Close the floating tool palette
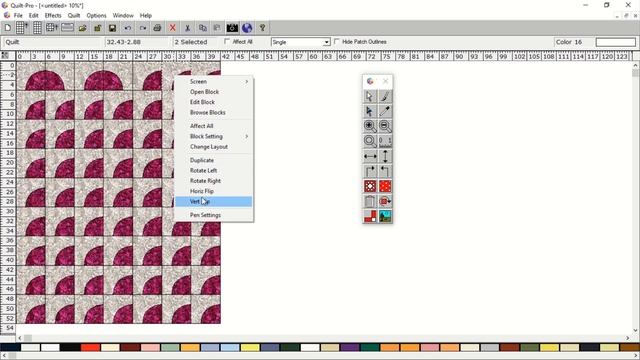Screen dimensions: 640x360 click(x=385, y=81)
